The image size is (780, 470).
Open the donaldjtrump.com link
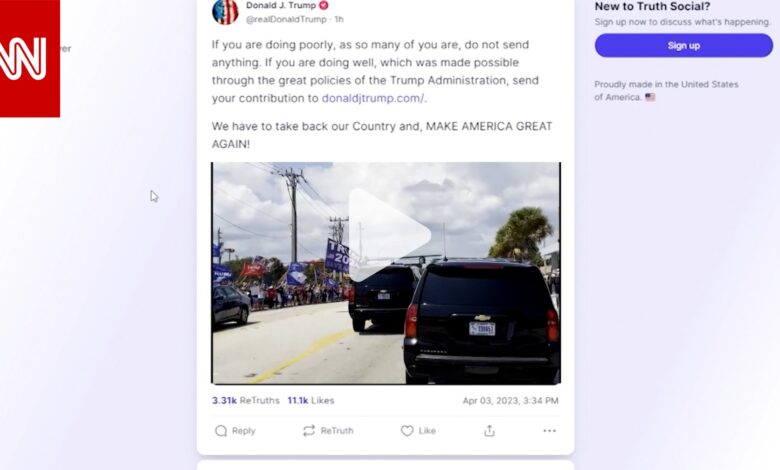click(x=373, y=98)
